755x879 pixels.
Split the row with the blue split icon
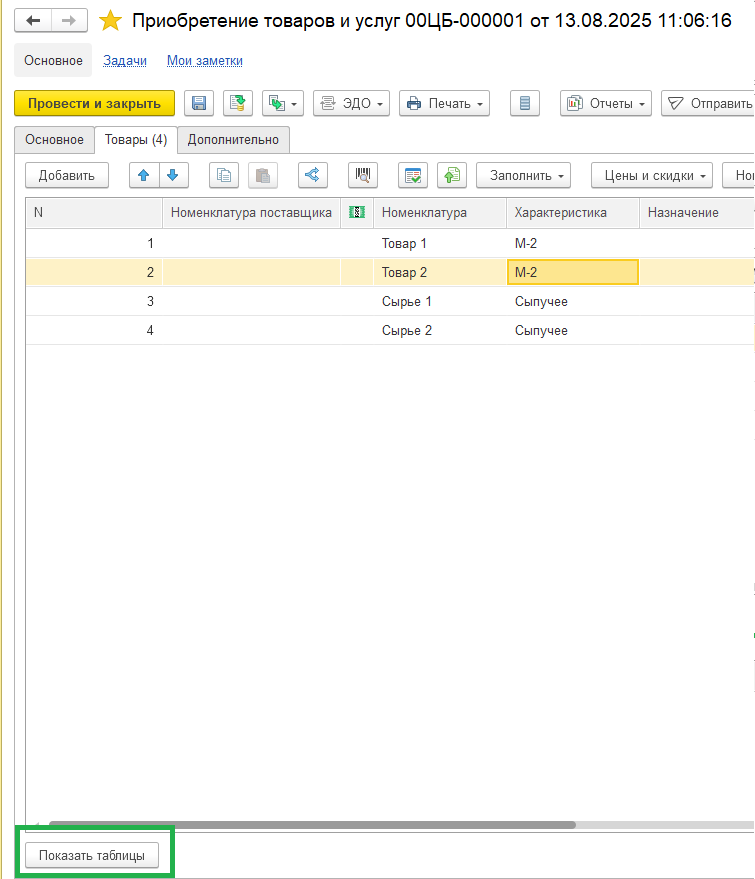(x=313, y=175)
